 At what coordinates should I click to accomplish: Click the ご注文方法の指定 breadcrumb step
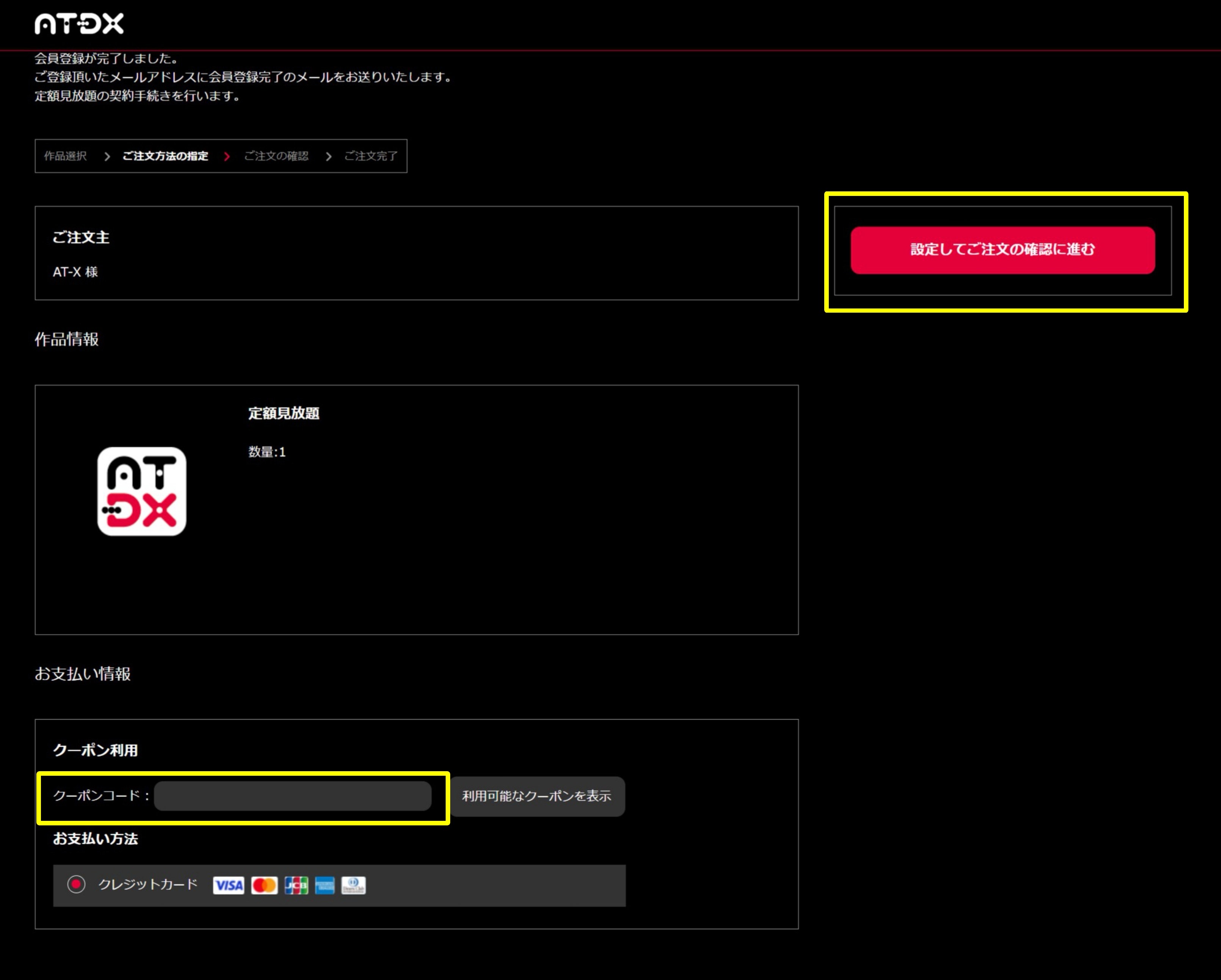(165, 156)
